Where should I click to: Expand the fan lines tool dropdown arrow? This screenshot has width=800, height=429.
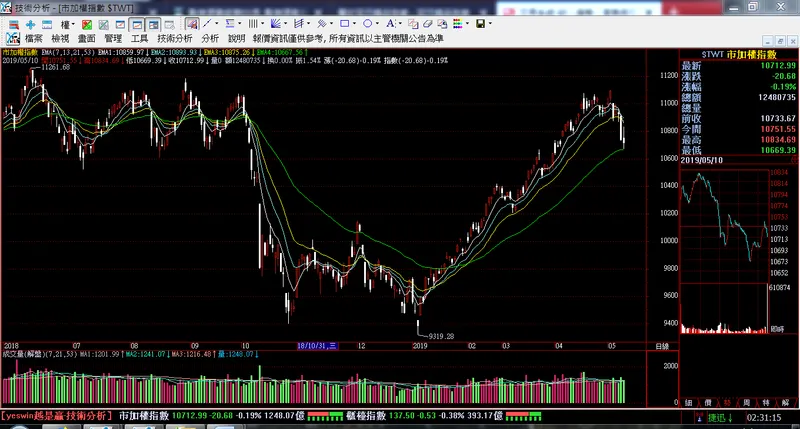pos(285,23)
